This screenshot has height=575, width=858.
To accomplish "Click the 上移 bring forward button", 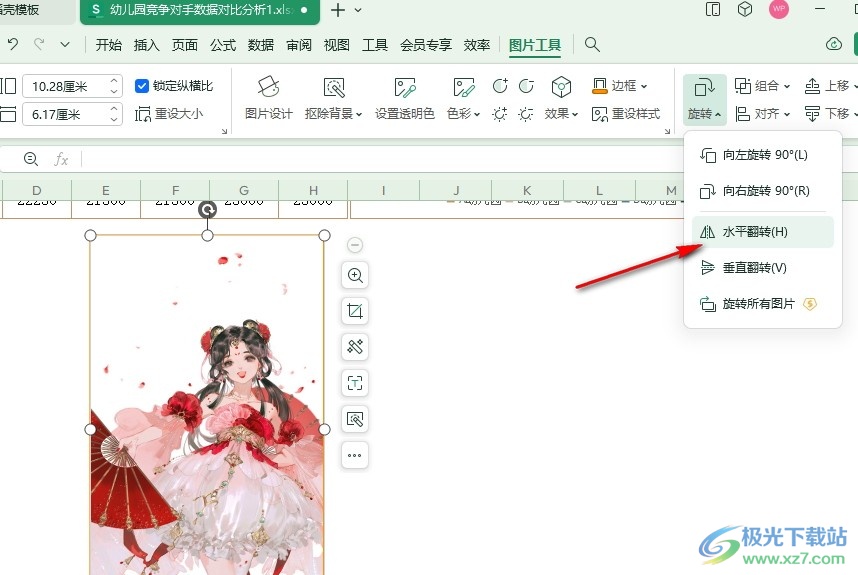I will 830,86.
